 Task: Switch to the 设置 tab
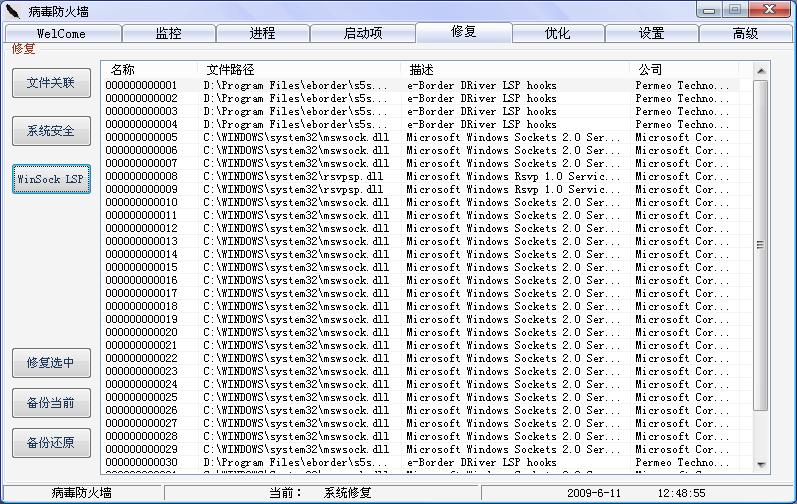(x=652, y=33)
